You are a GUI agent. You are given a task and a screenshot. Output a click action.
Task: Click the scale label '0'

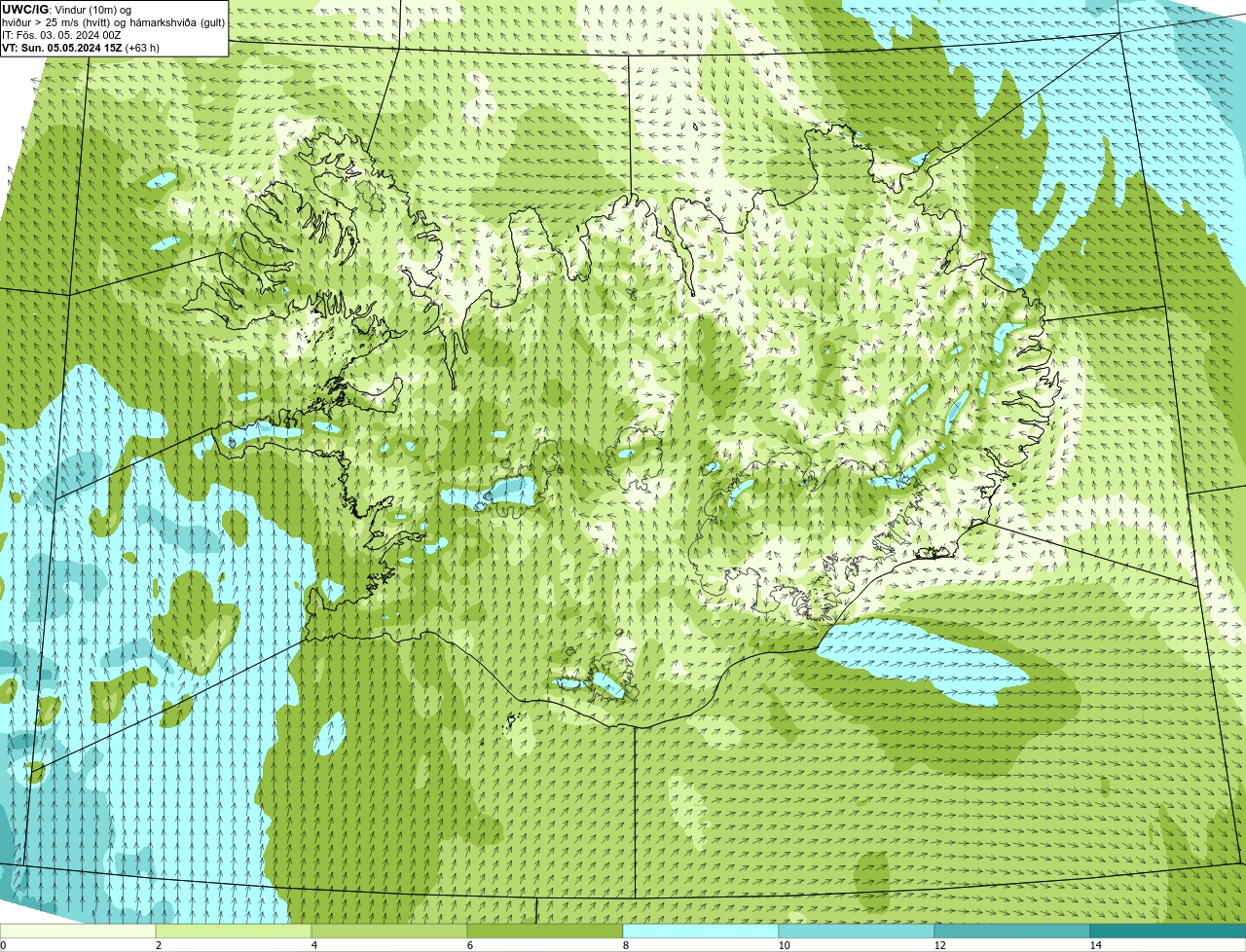point(3,945)
